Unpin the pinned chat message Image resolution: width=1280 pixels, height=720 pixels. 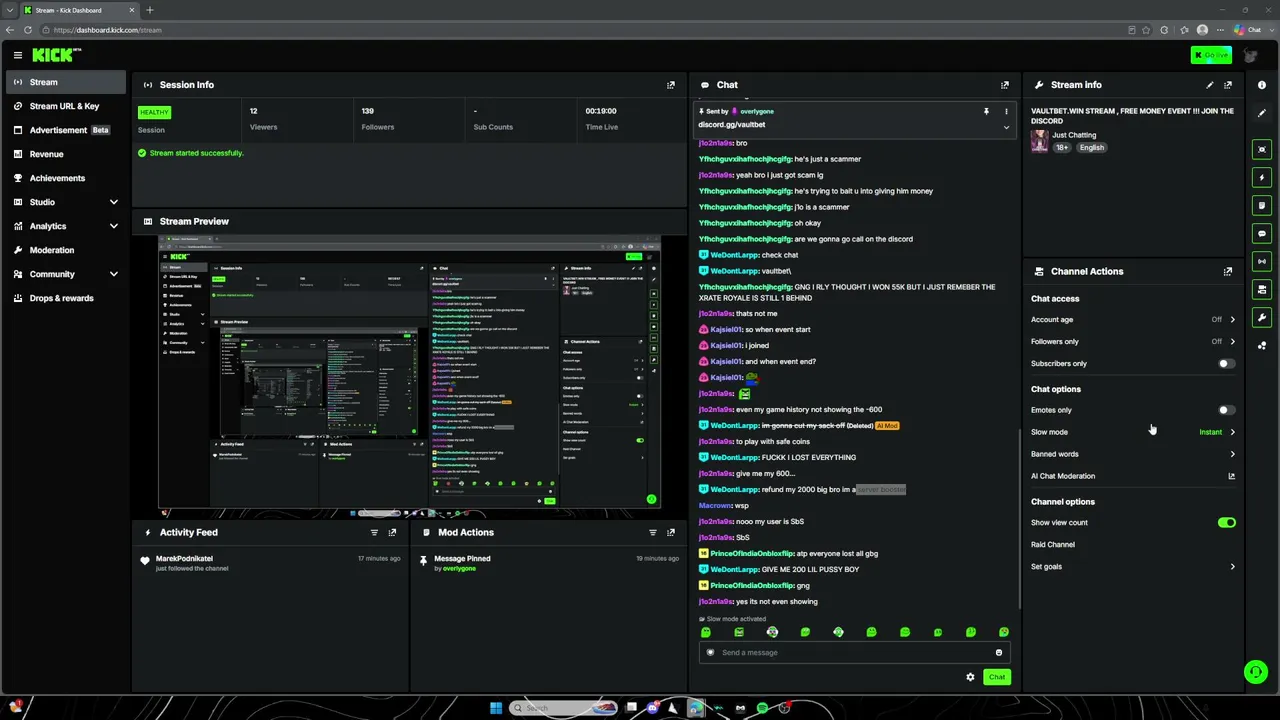coord(986,111)
